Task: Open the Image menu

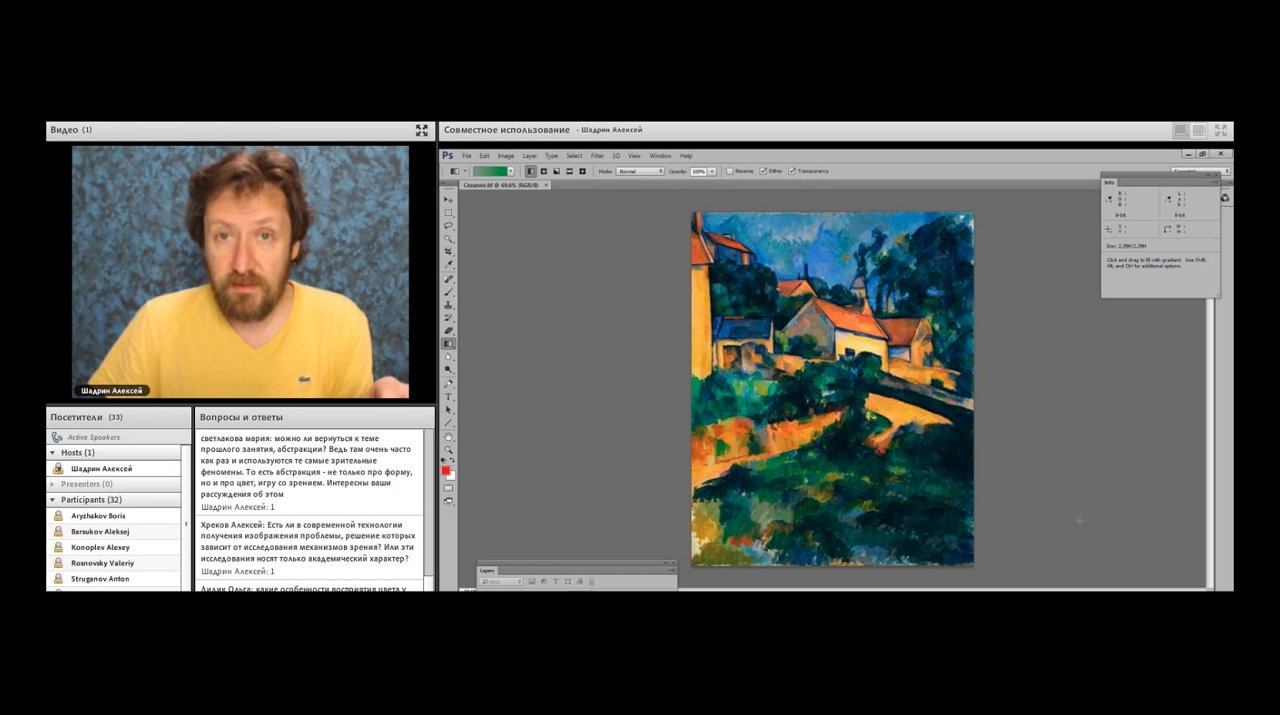Action: (x=506, y=155)
